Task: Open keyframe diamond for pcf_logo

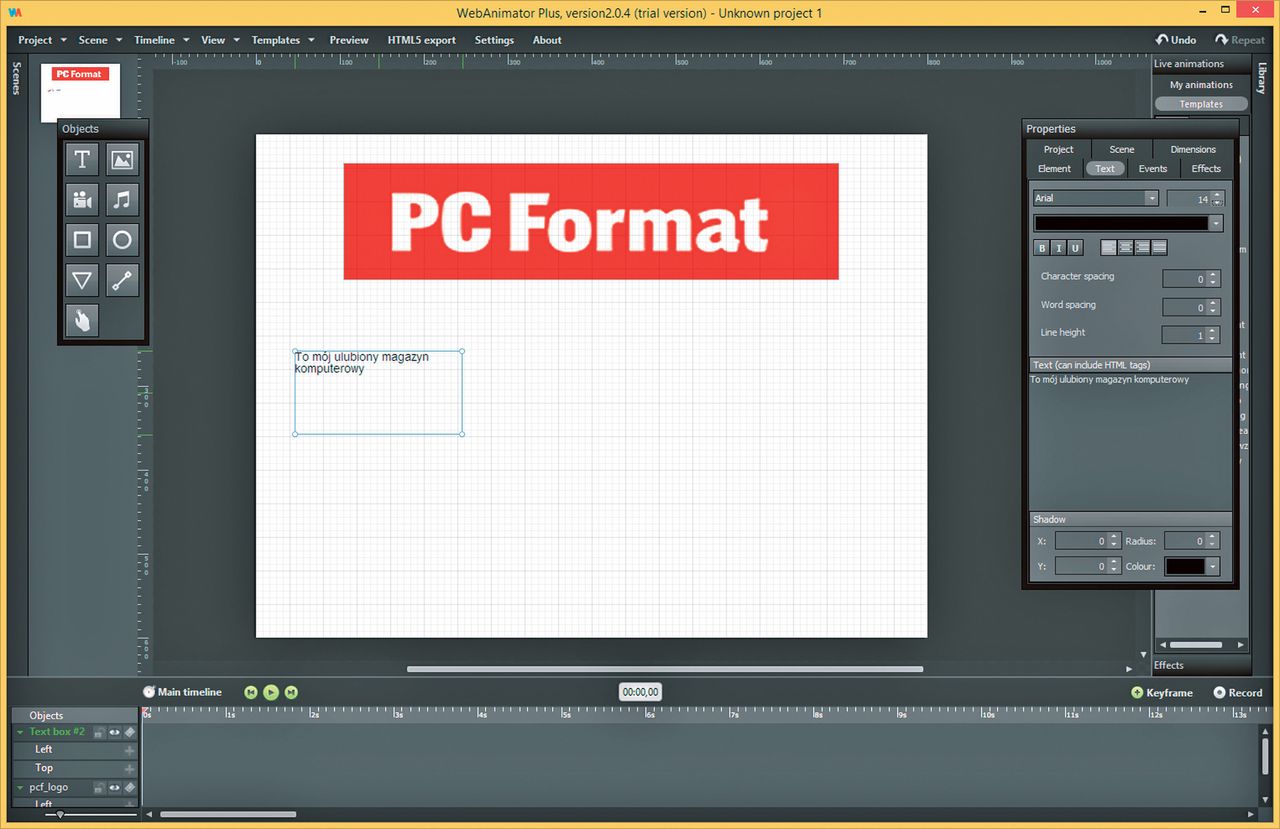Action: (130, 788)
